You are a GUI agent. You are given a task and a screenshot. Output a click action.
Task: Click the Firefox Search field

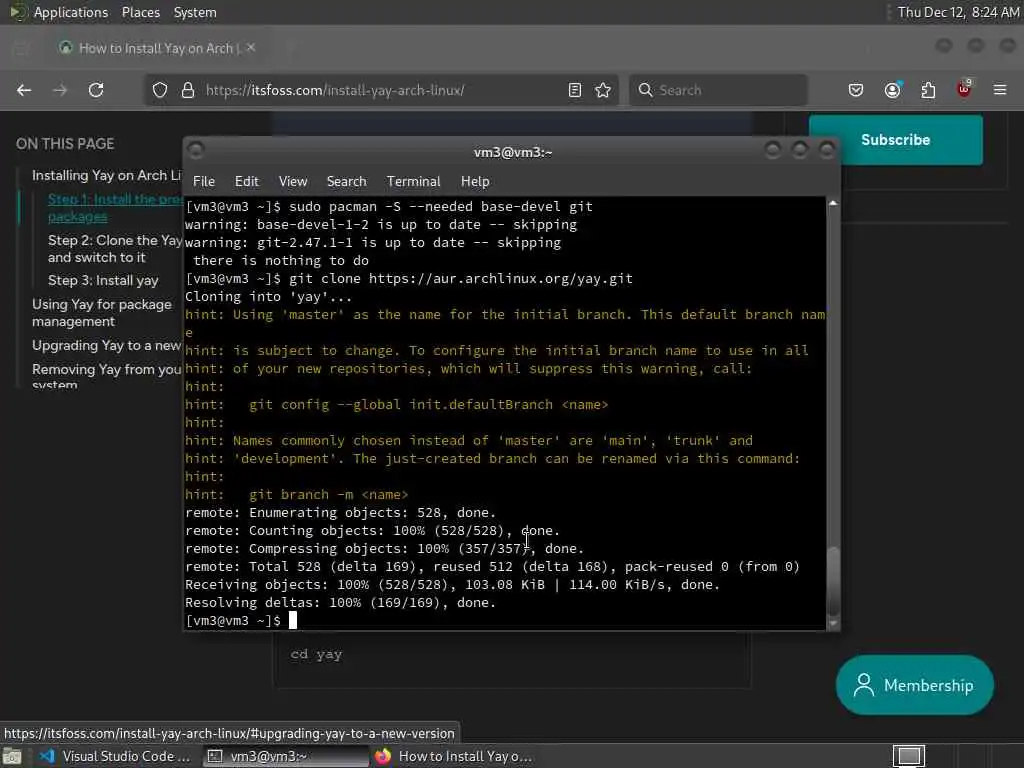click(x=718, y=90)
